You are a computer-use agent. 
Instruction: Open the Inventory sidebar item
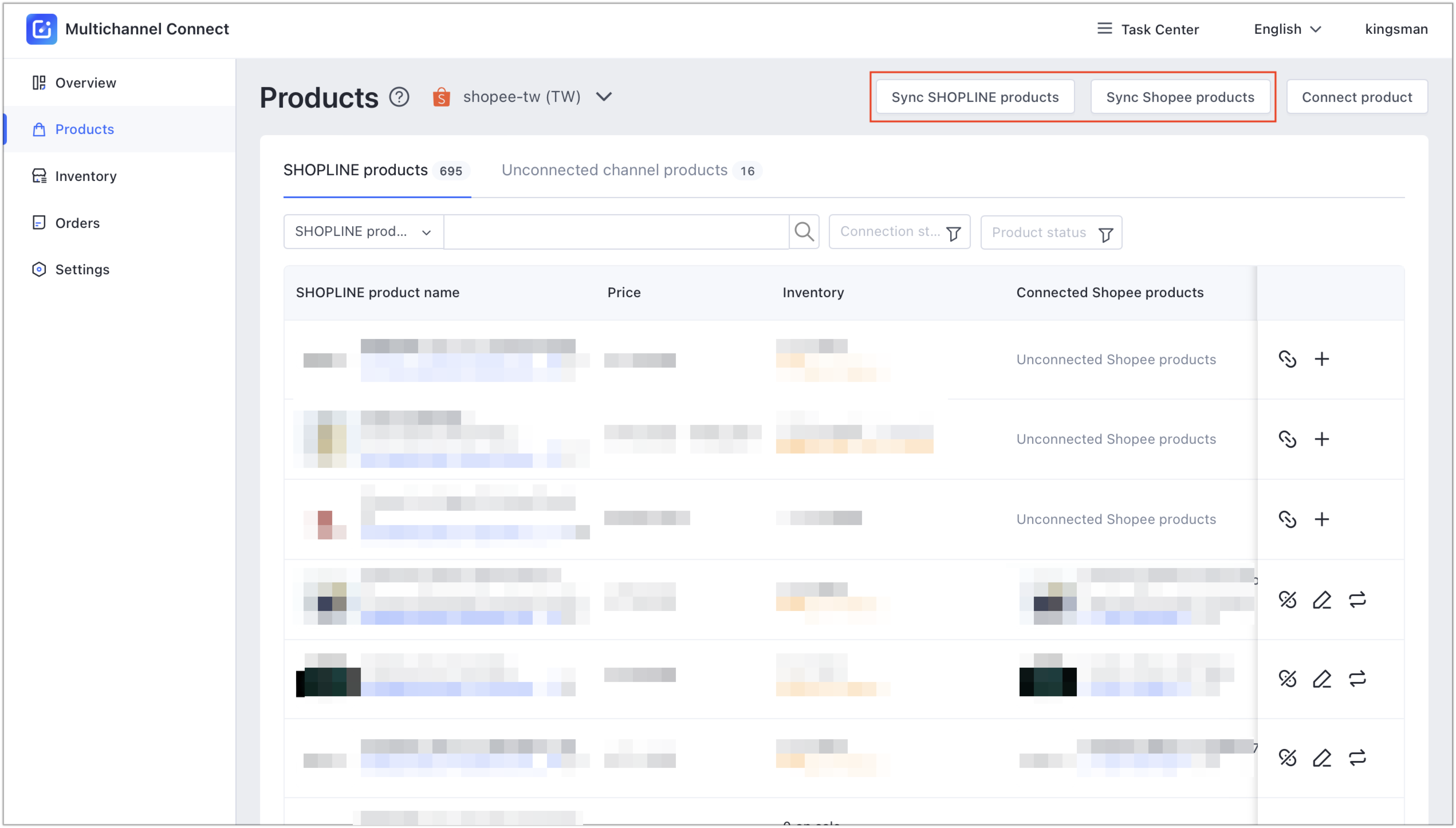tap(119, 176)
